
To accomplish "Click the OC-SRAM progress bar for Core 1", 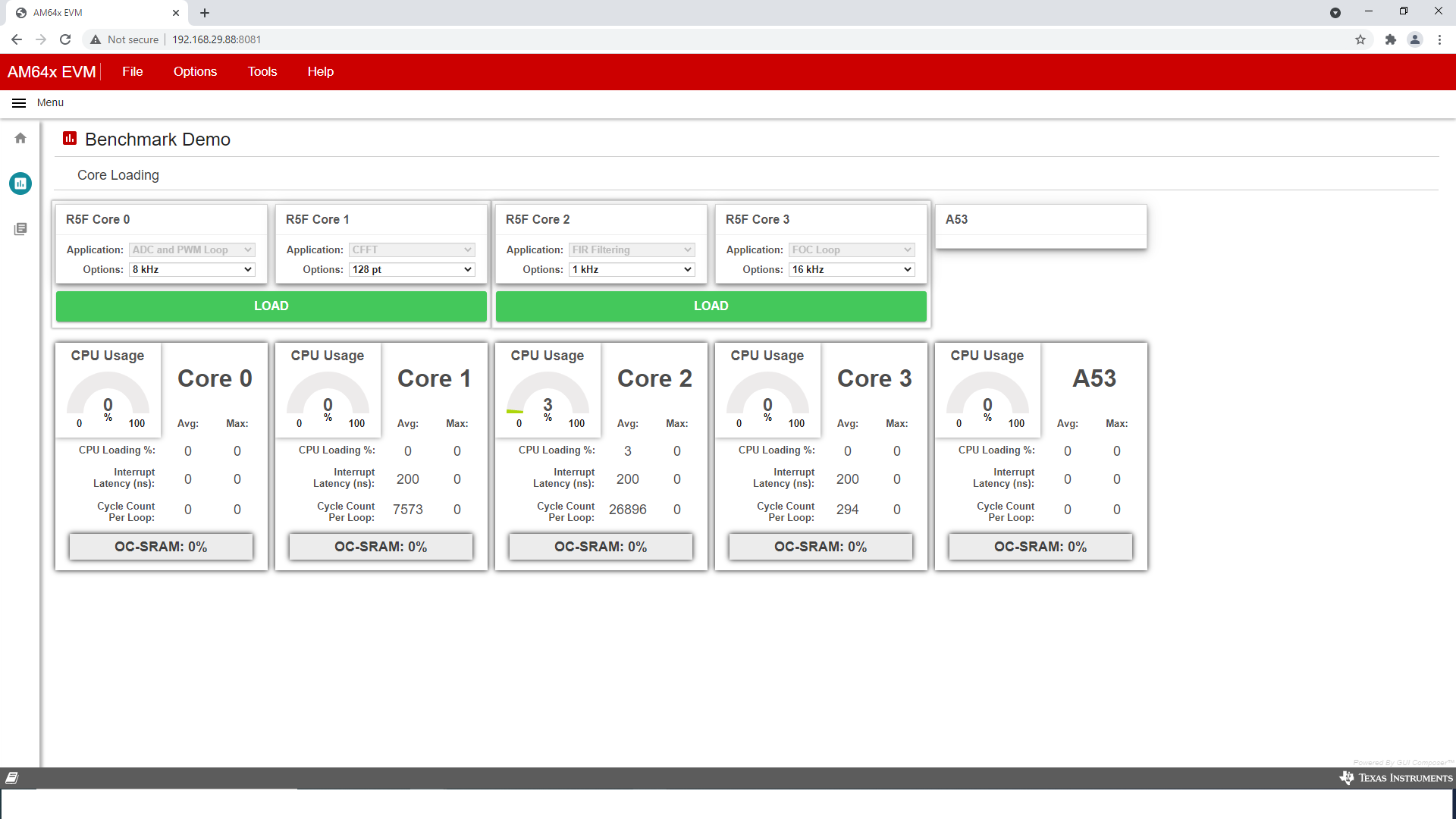I will pyautogui.click(x=380, y=546).
